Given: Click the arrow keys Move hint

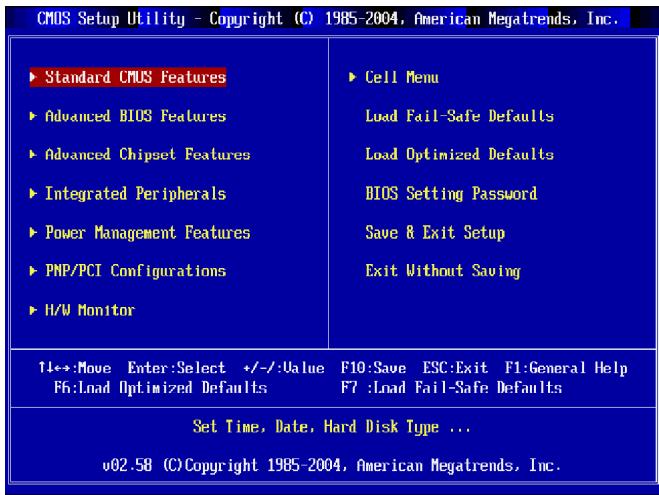Looking at the screenshot, I should point(75,368).
